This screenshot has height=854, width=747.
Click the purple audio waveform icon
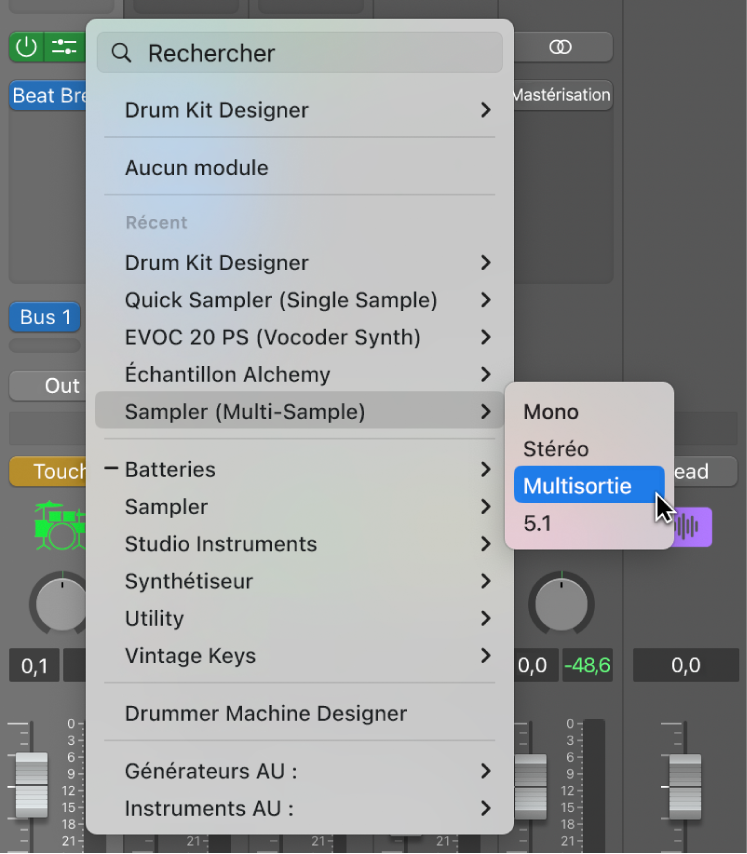(x=692, y=527)
